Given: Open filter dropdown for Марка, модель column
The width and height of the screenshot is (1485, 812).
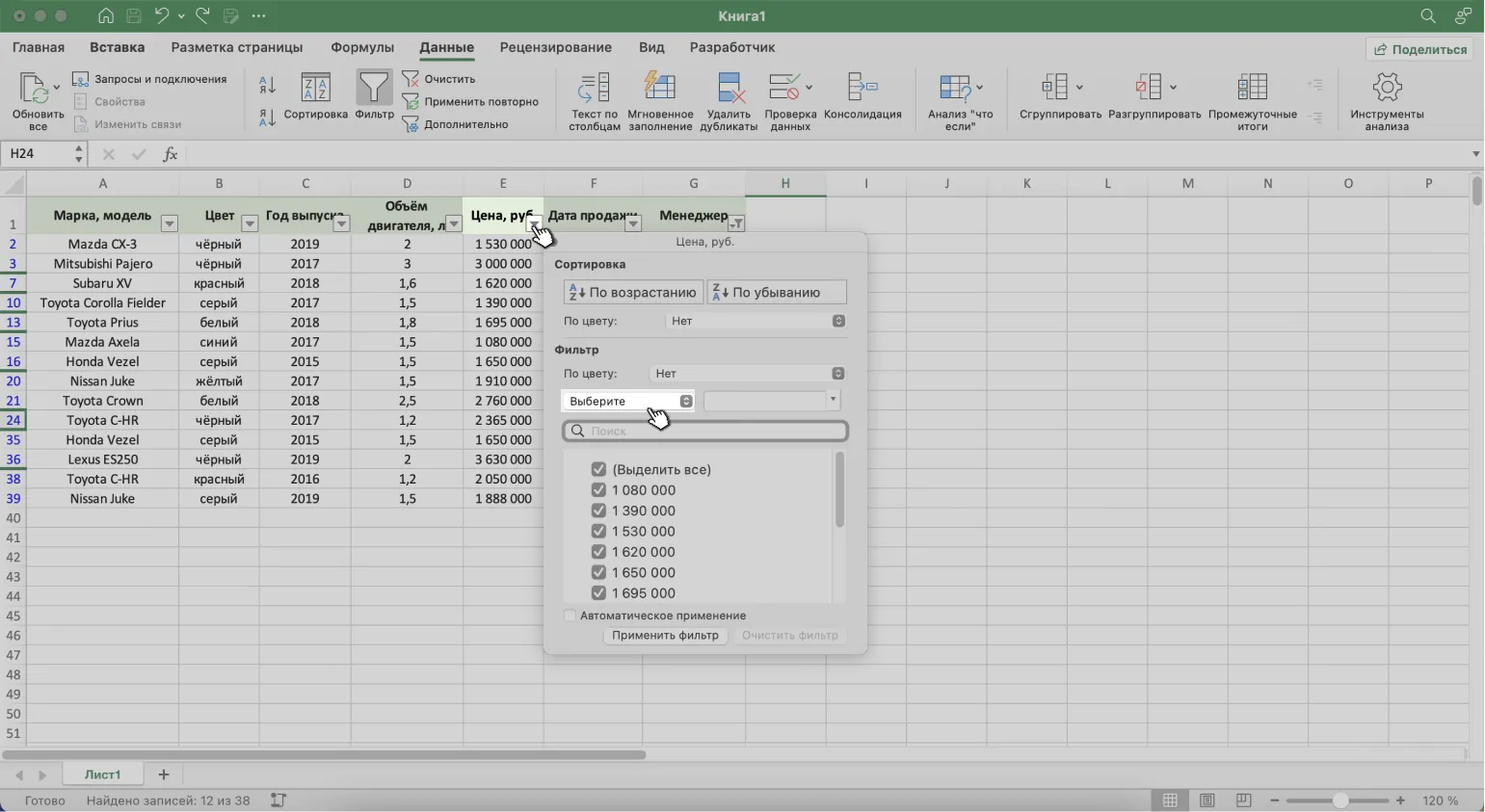Looking at the screenshot, I should [x=170, y=223].
